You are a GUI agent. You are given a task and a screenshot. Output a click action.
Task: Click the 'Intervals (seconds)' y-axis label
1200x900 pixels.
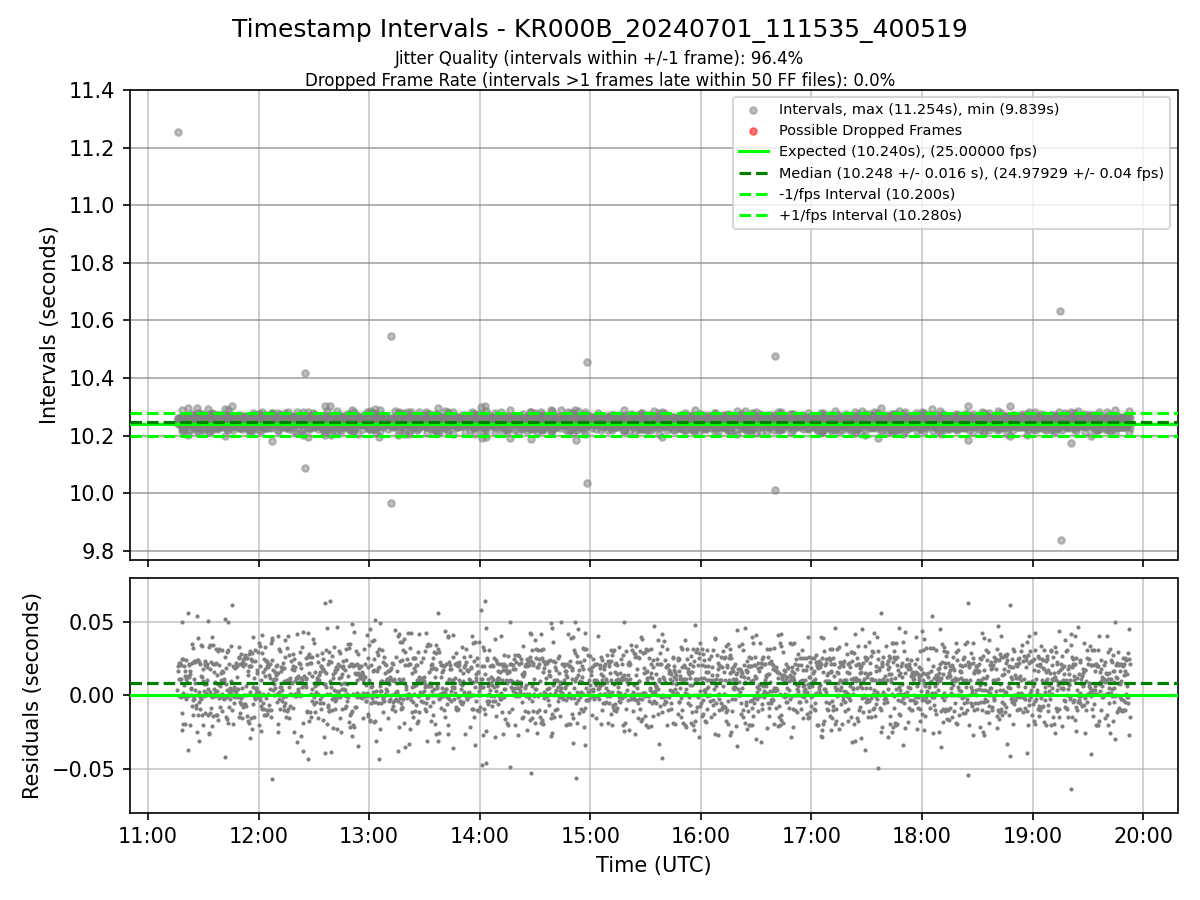pos(49,325)
